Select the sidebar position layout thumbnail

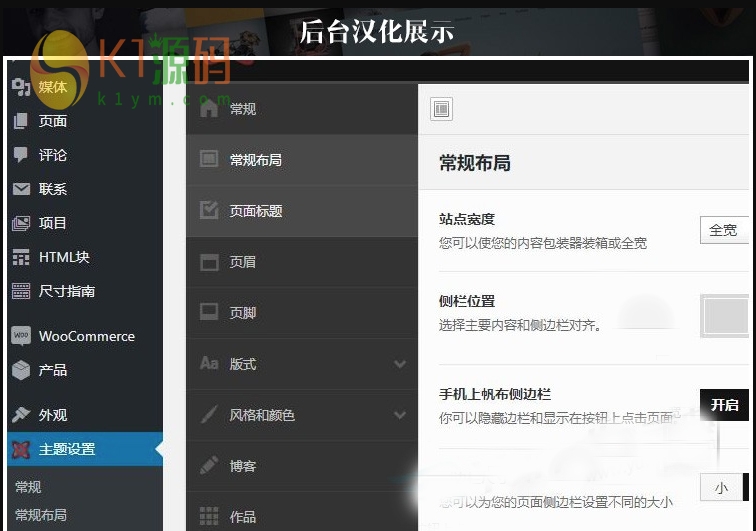(726, 317)
